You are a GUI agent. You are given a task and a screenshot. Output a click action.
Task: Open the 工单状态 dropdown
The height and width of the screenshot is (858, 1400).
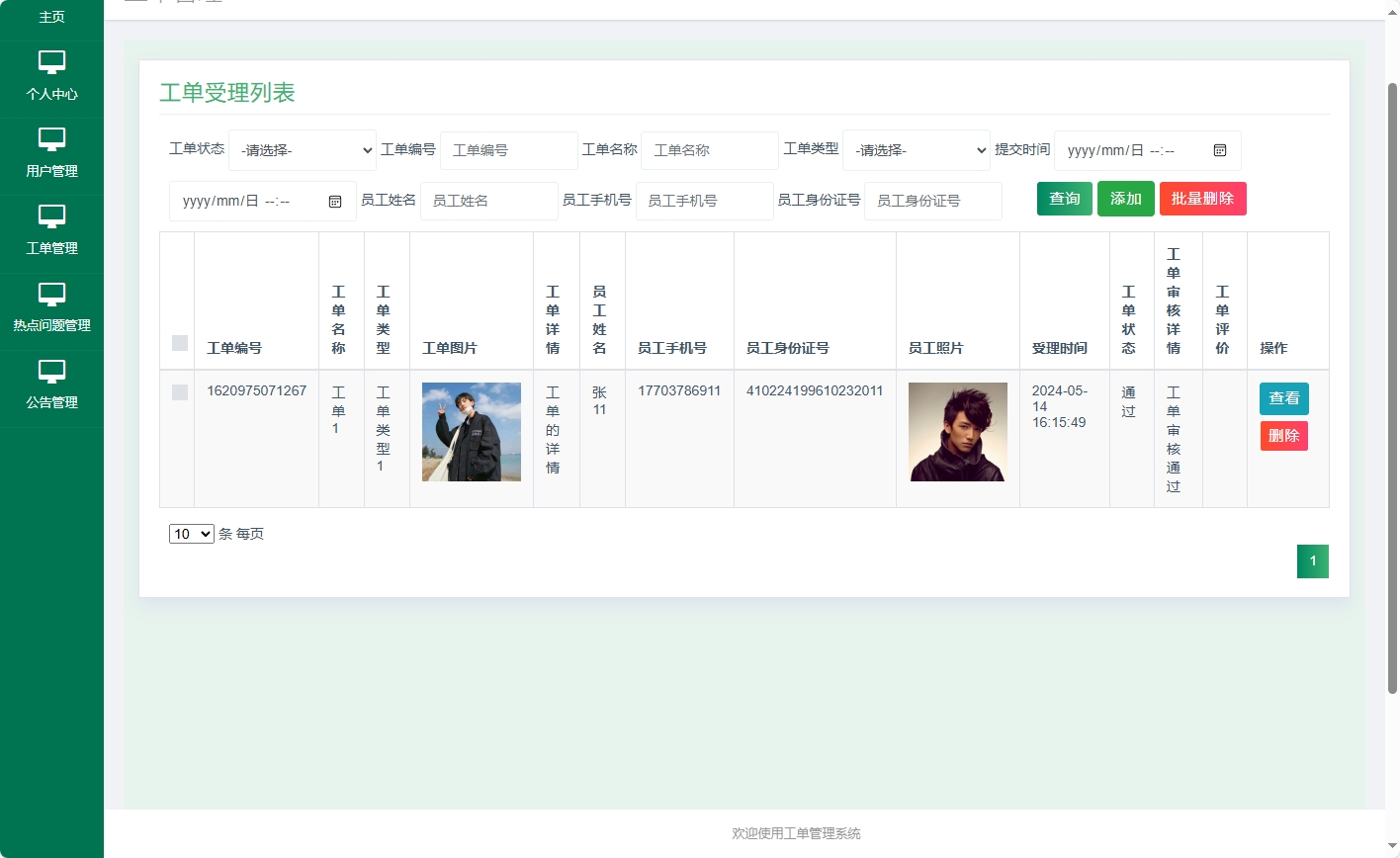[x=303, y=150]
